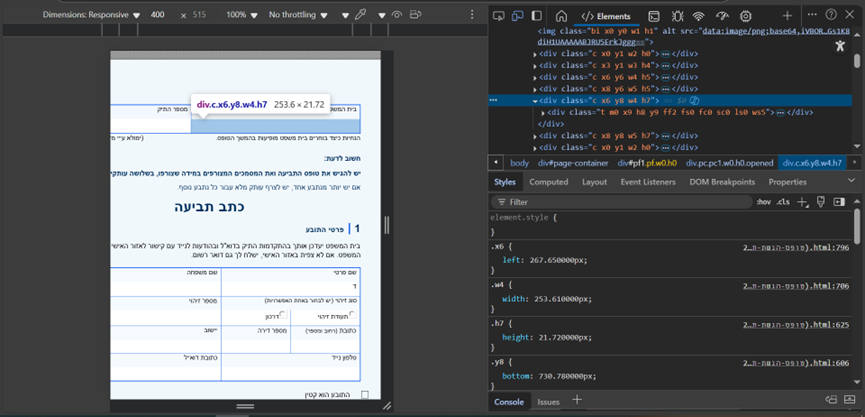This screenshot has width=865, height=417.
Task: Click the Elements panel vertical scrollbar thumb
Action: [x=857, y=61]
